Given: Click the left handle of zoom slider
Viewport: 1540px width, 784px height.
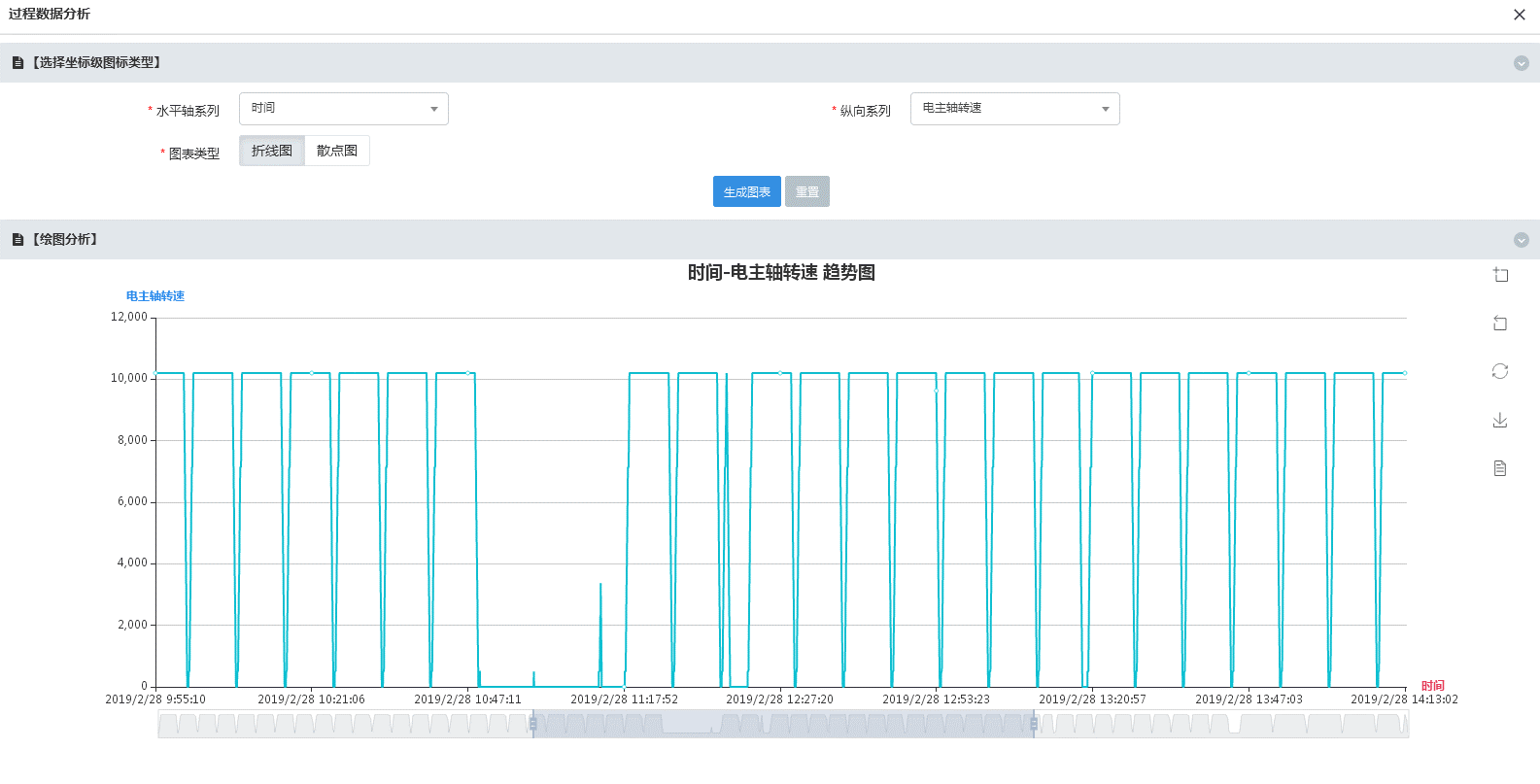Looking at the screenshot, I should click(x=532, y=724).
